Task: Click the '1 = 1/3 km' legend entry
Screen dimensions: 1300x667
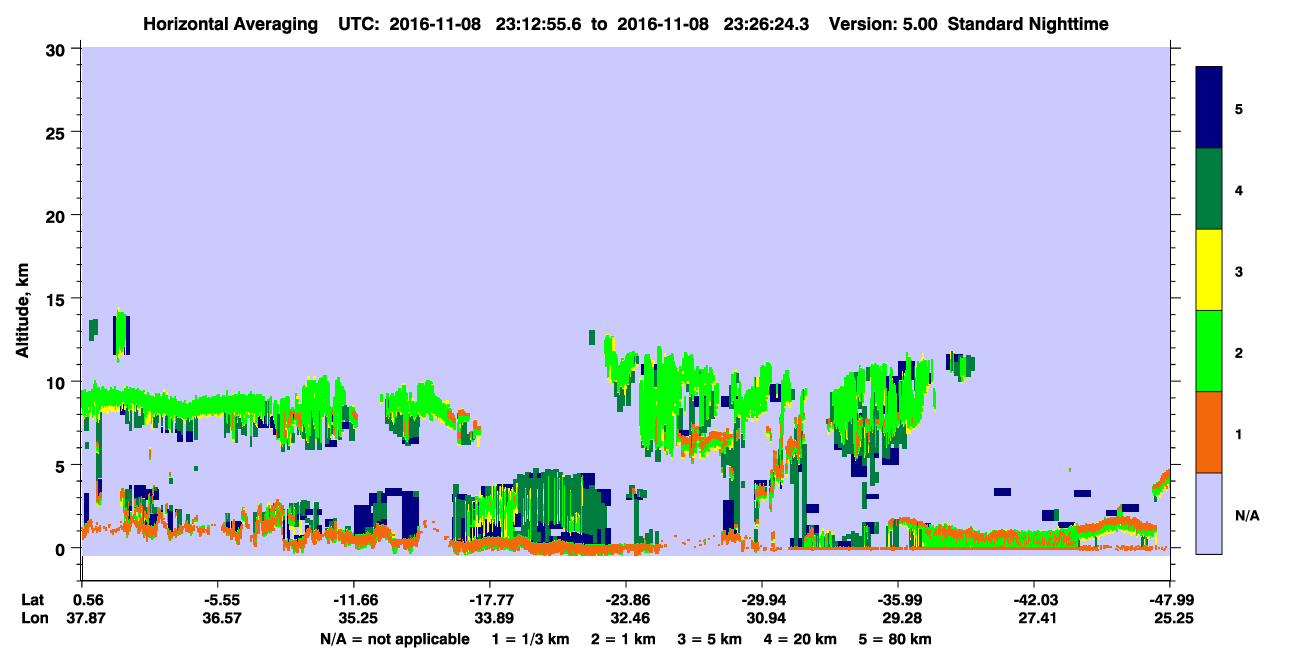Action: (533, 639)
